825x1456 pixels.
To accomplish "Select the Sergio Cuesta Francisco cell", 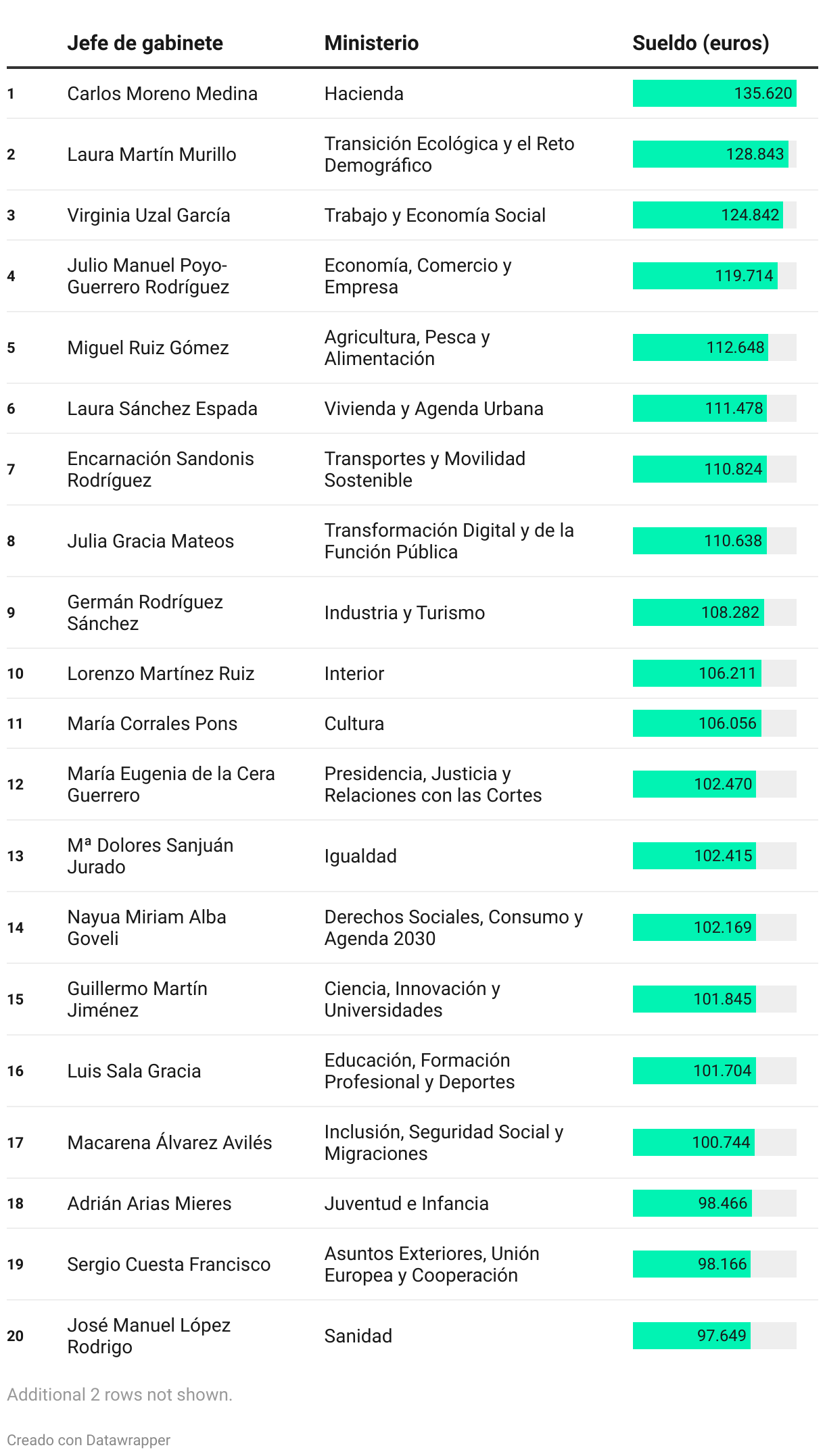I will pyautogui.click(x=168, y=1264).
